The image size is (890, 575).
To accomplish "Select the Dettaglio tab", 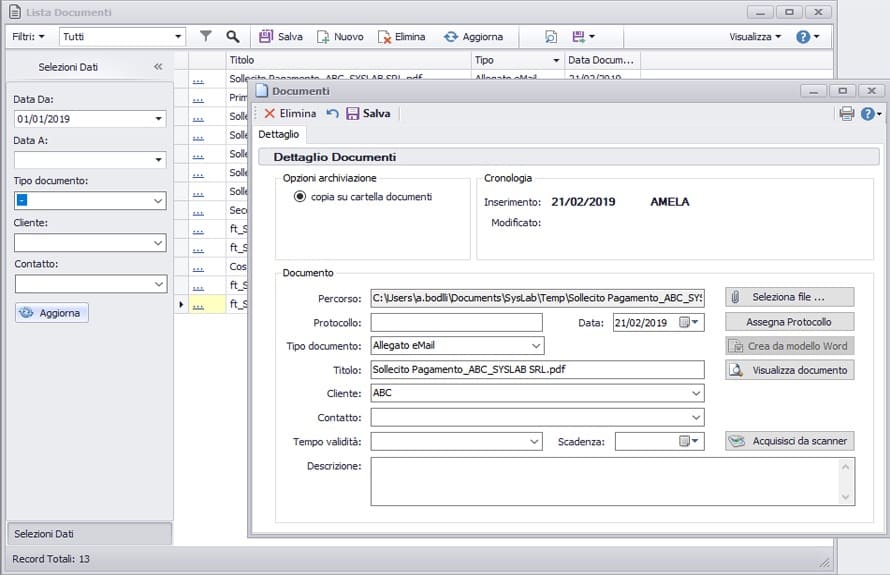I will 279,134.
